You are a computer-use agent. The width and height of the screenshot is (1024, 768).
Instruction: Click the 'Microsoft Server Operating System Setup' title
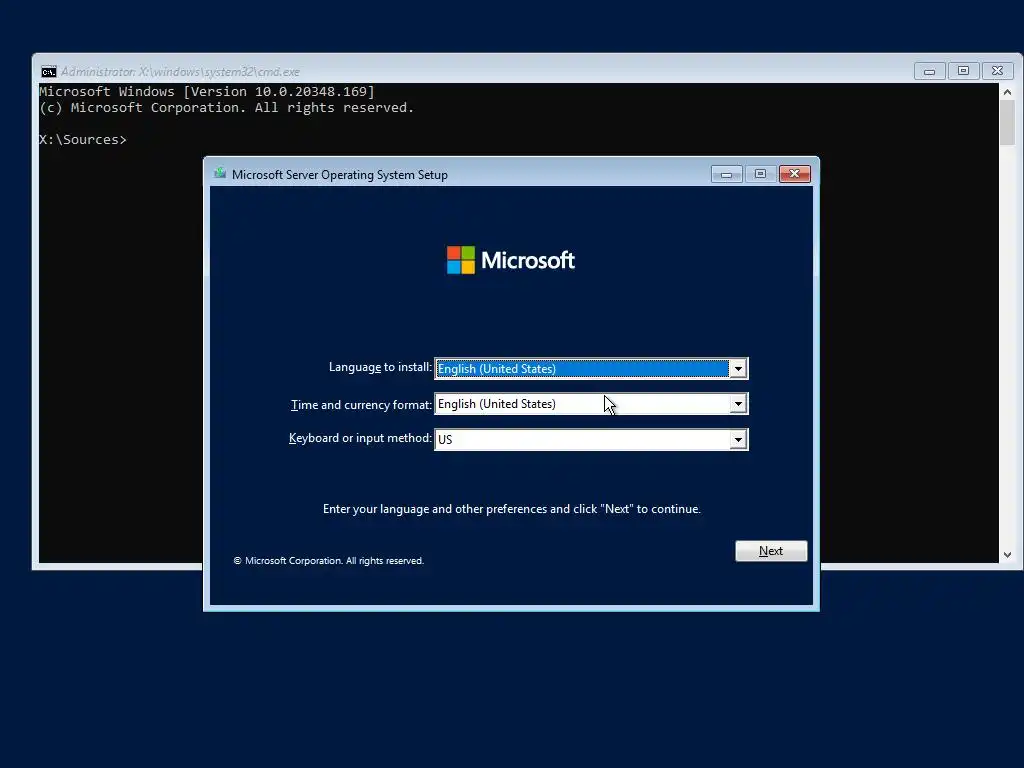(340, 174)
